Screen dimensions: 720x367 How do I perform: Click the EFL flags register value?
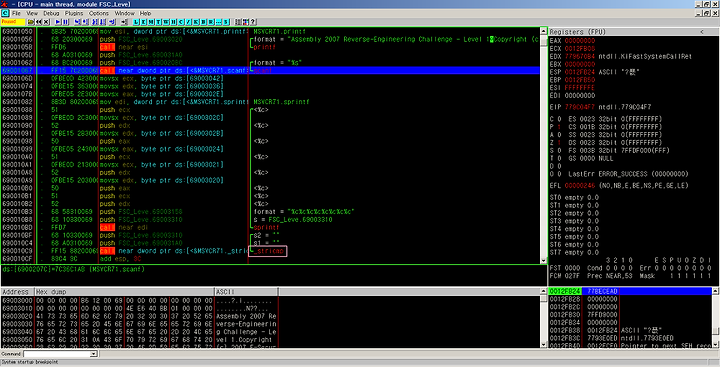(579, 186)
